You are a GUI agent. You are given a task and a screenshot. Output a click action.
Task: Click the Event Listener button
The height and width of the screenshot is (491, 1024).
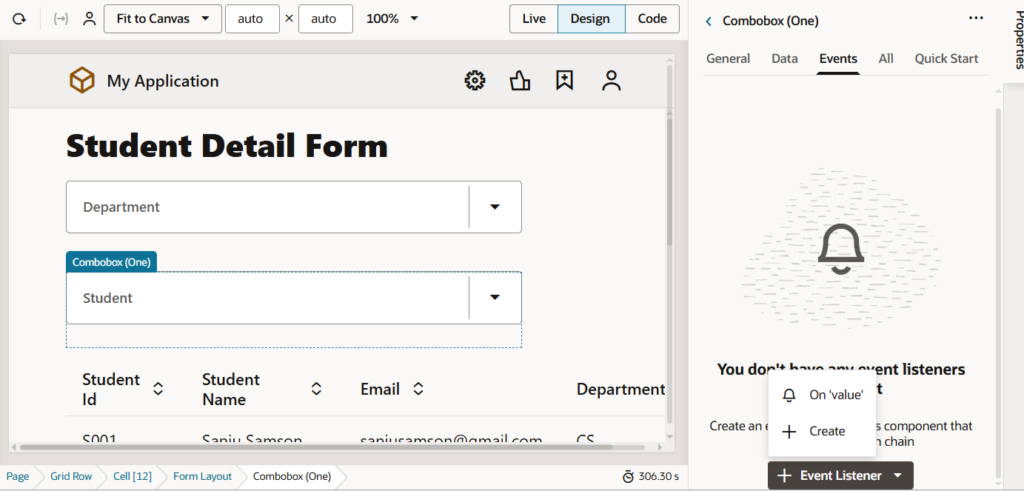pos(840,476)
